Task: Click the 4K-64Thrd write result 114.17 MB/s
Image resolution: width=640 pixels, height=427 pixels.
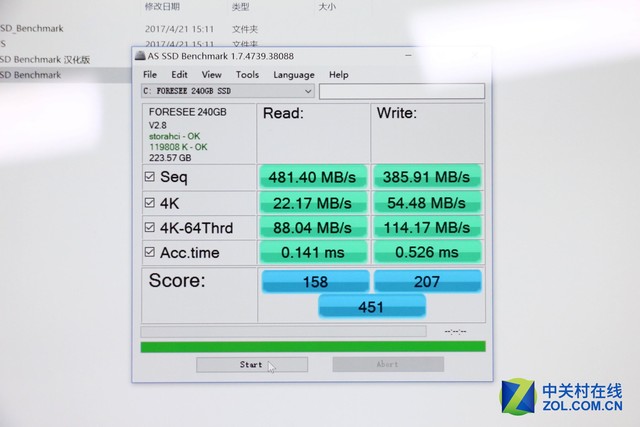Action: (x=427, y=228)
